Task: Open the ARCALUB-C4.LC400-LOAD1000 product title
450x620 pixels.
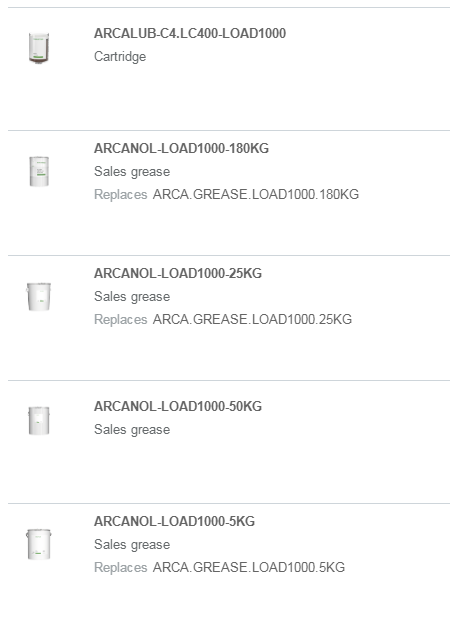Action: coord(190,33)
